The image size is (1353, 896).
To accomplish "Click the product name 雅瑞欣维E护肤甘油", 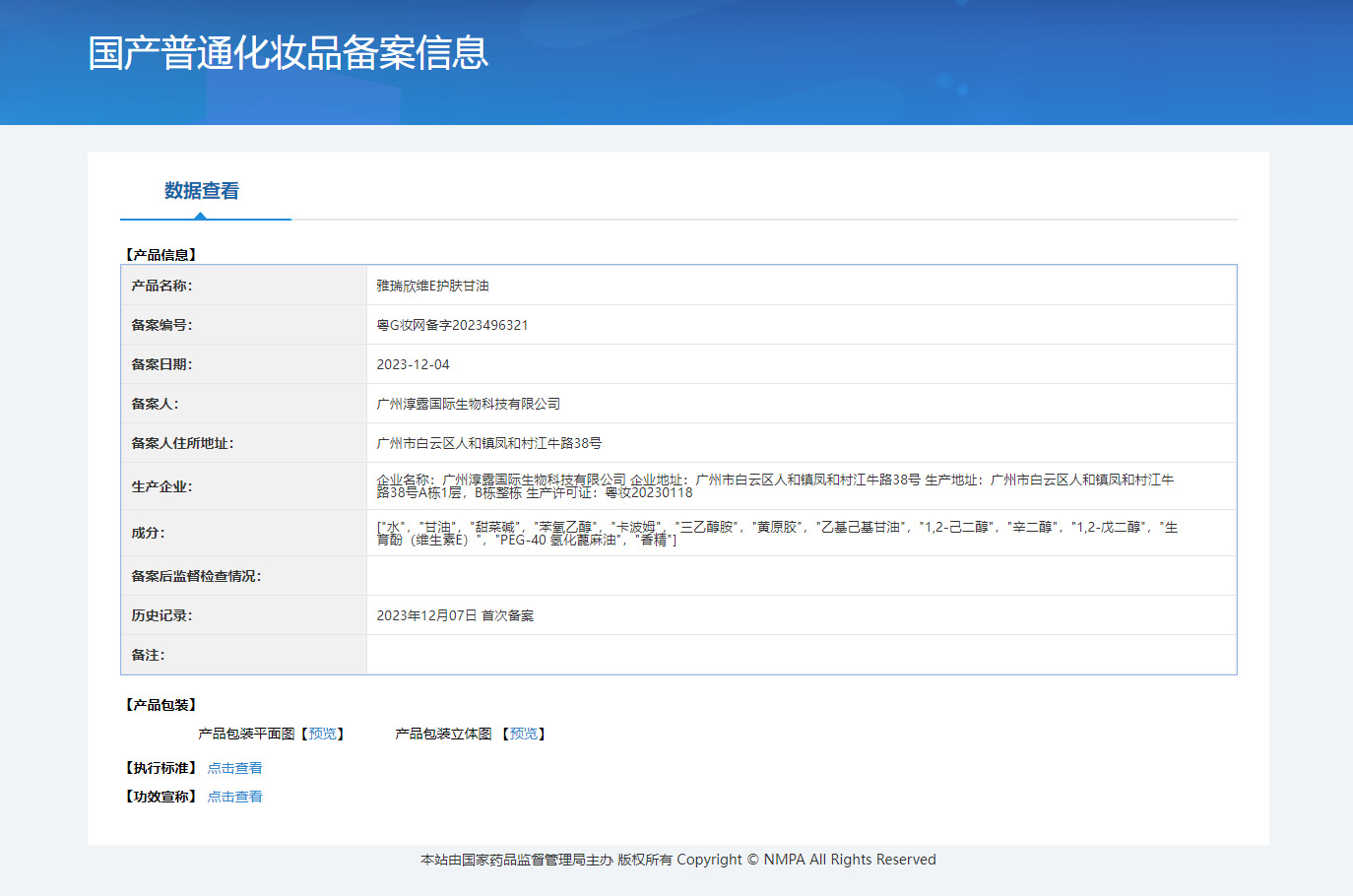I will pos(432,286).
